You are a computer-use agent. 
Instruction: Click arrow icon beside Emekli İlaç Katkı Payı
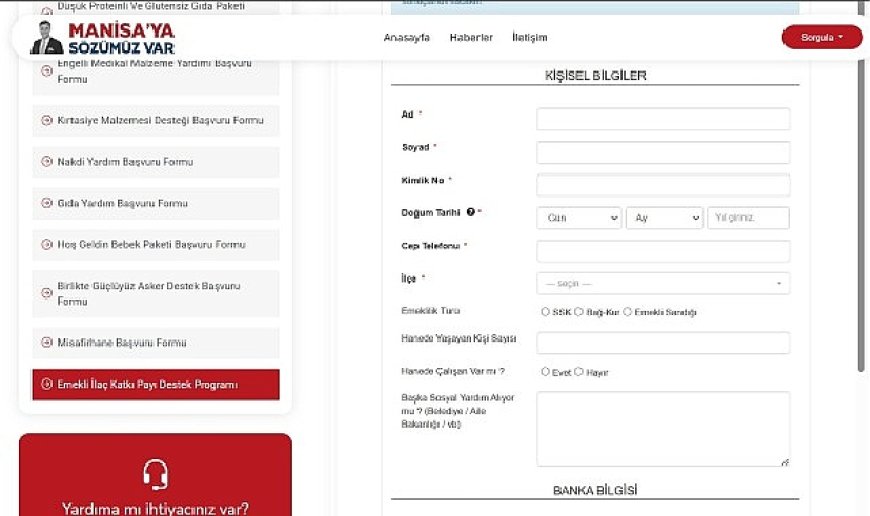tap(46, 385)
